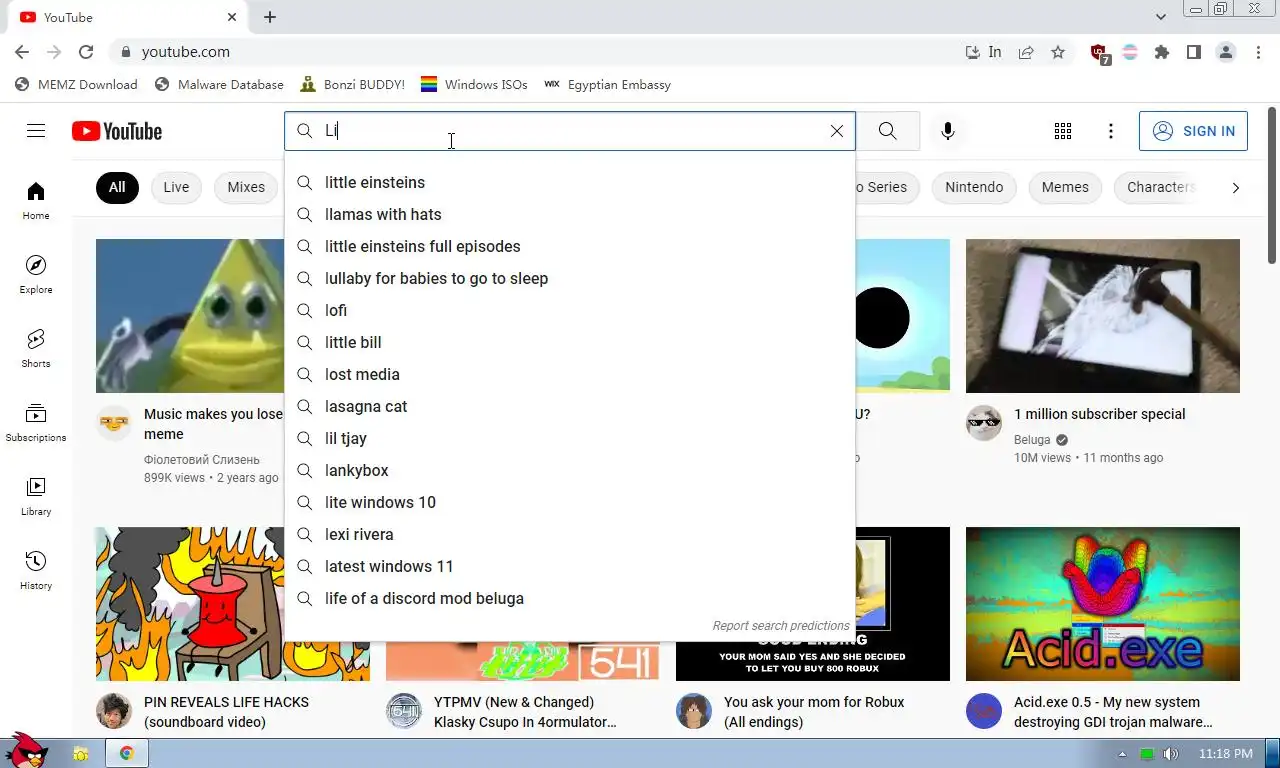Click the '1 million subscriber special' title
This screenshot has width=1280, height=768.
click(x=1100, y=414)
